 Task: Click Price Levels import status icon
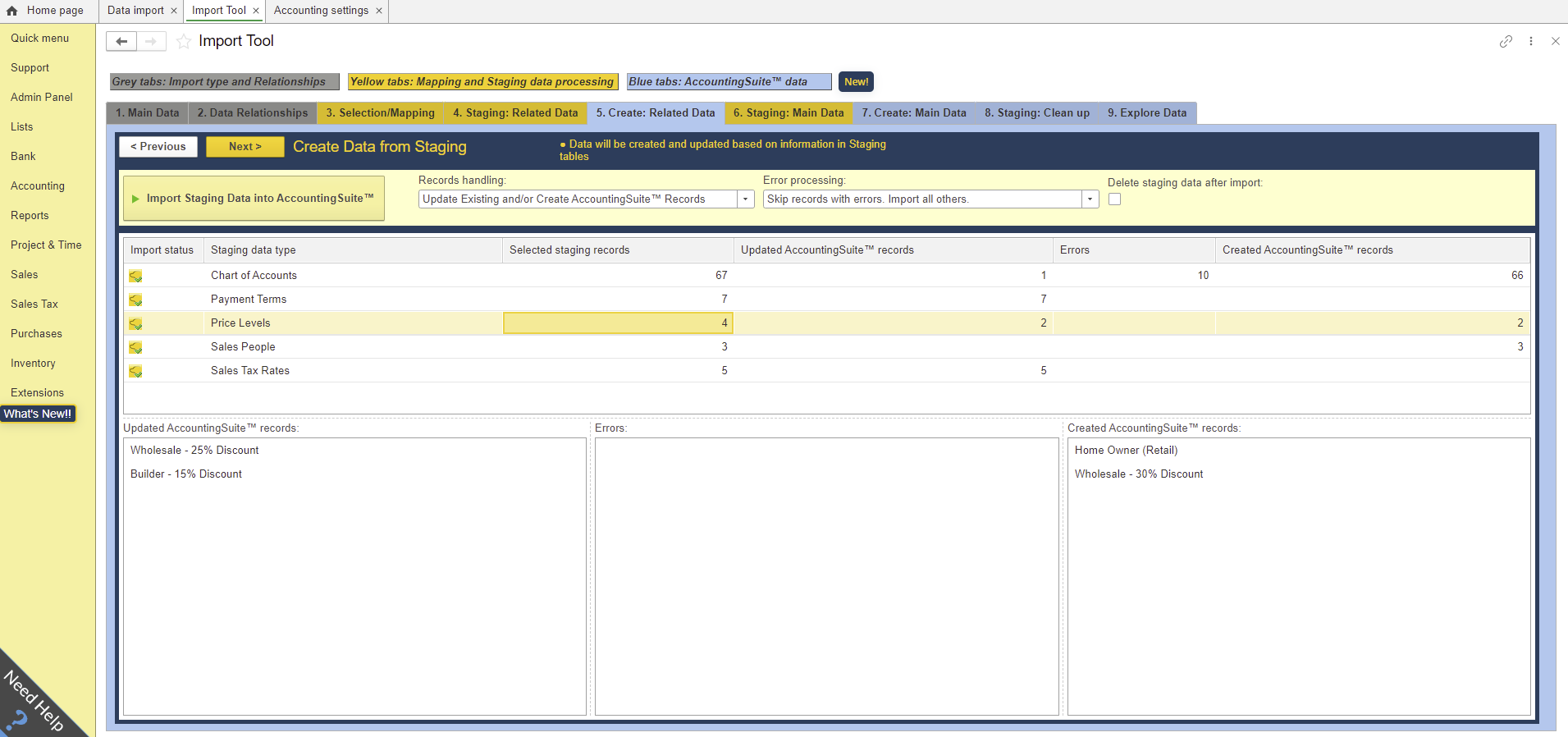[135, 323]
